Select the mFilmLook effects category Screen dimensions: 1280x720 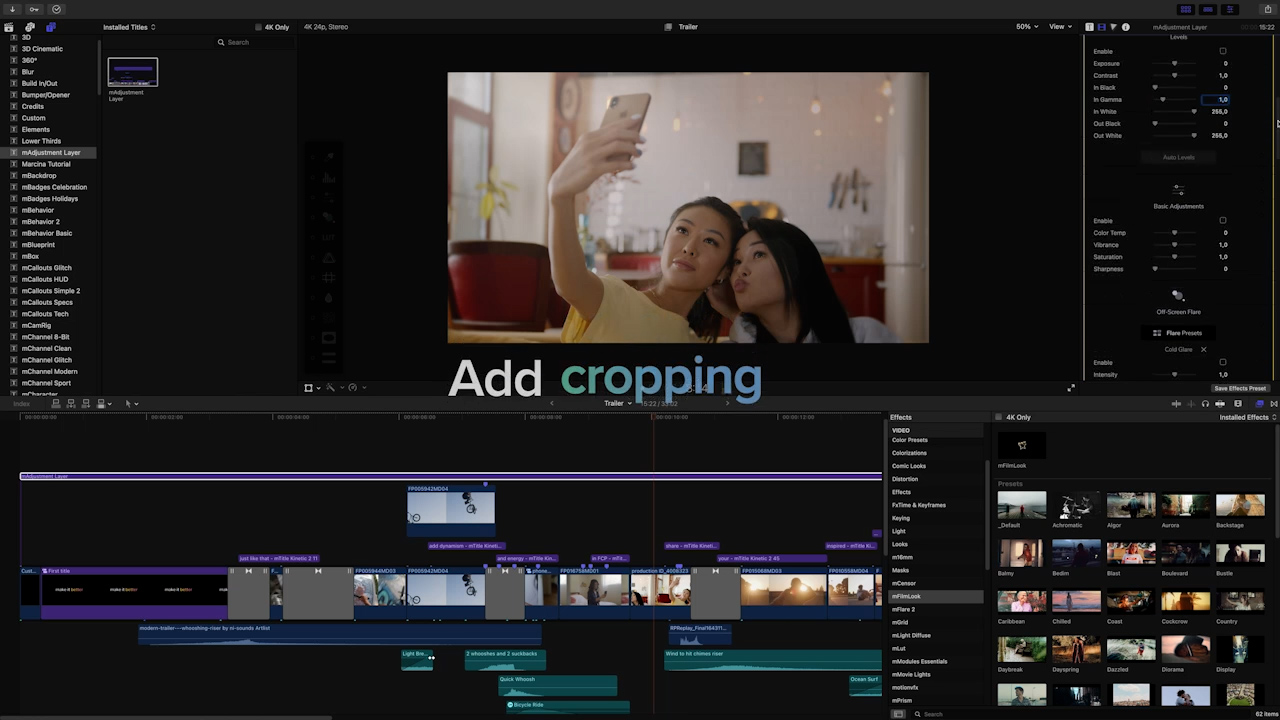coord(936,596)
